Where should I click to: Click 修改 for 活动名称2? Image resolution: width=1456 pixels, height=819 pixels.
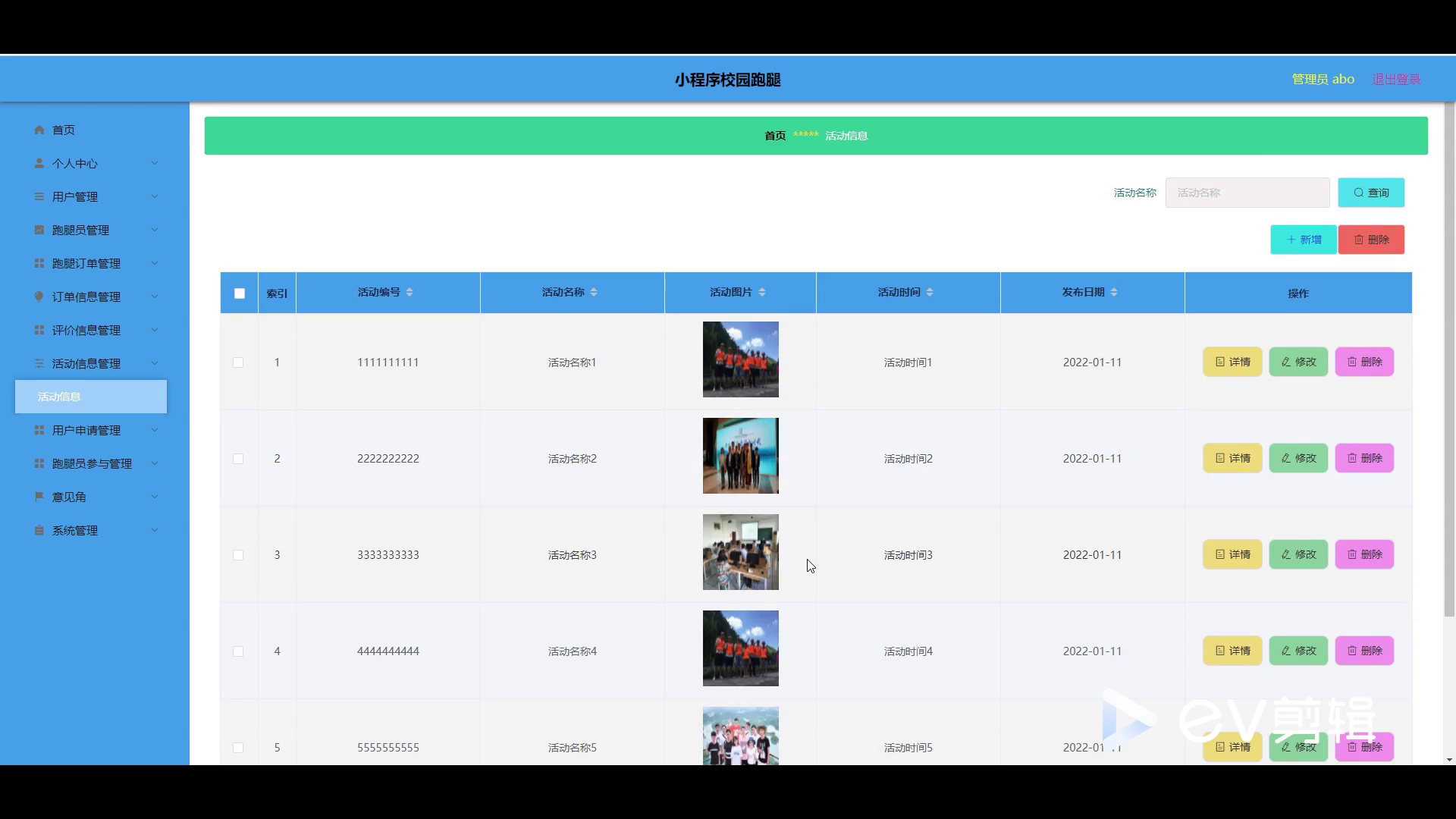tap(1298, 458)
